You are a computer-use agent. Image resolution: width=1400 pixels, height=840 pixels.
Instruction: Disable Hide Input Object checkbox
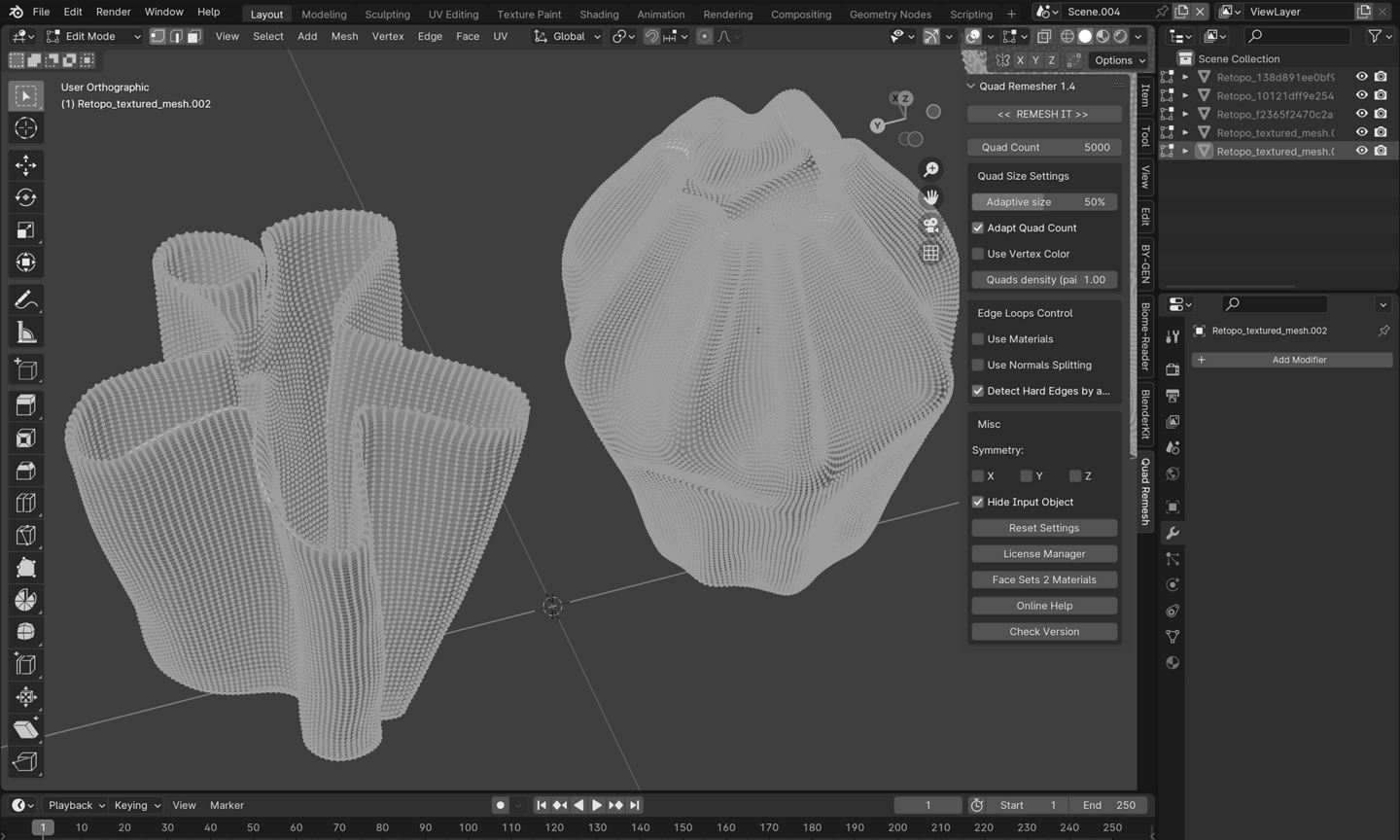(978, 502)
